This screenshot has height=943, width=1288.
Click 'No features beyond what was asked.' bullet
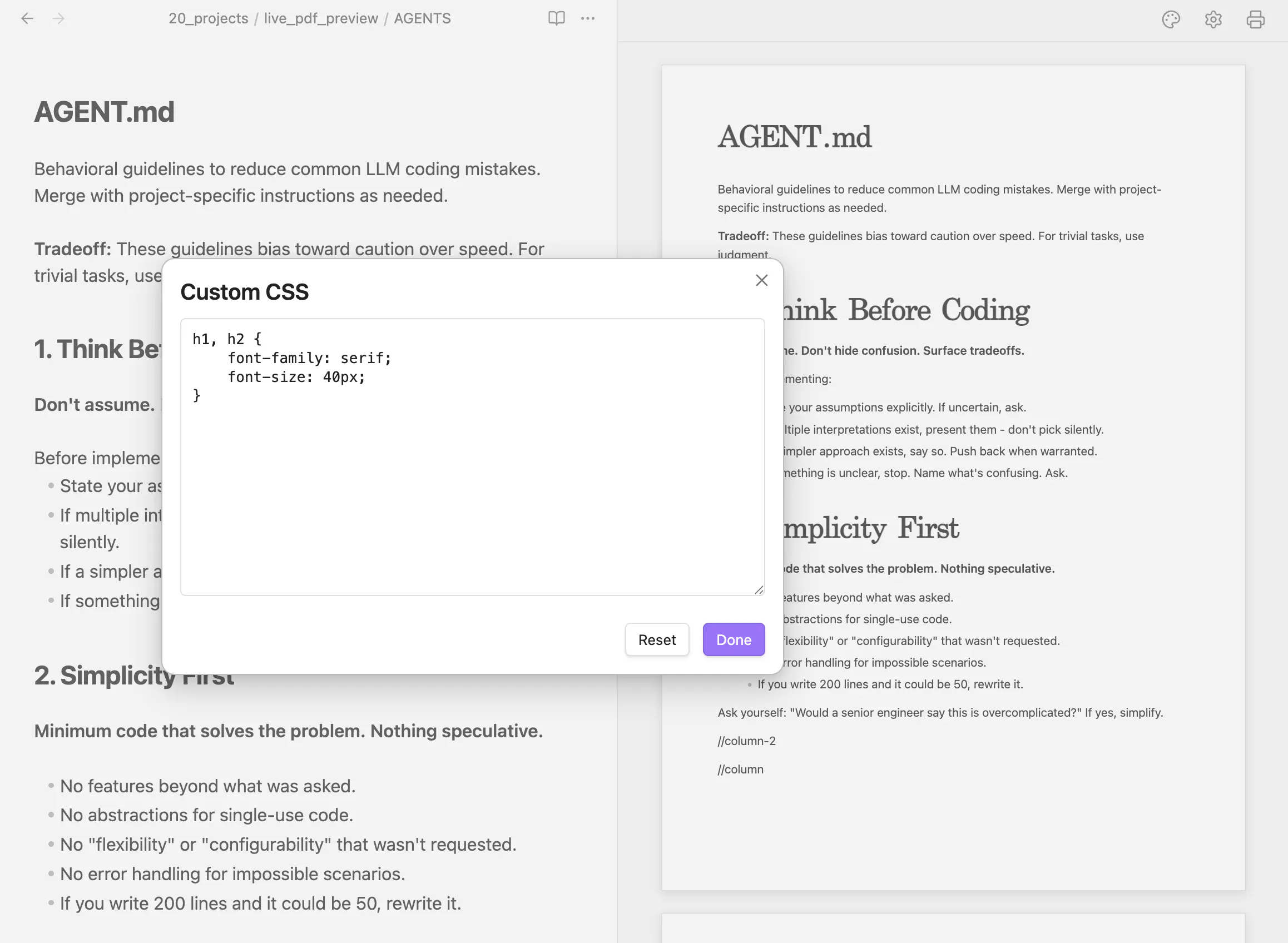[x=208, y=786]
